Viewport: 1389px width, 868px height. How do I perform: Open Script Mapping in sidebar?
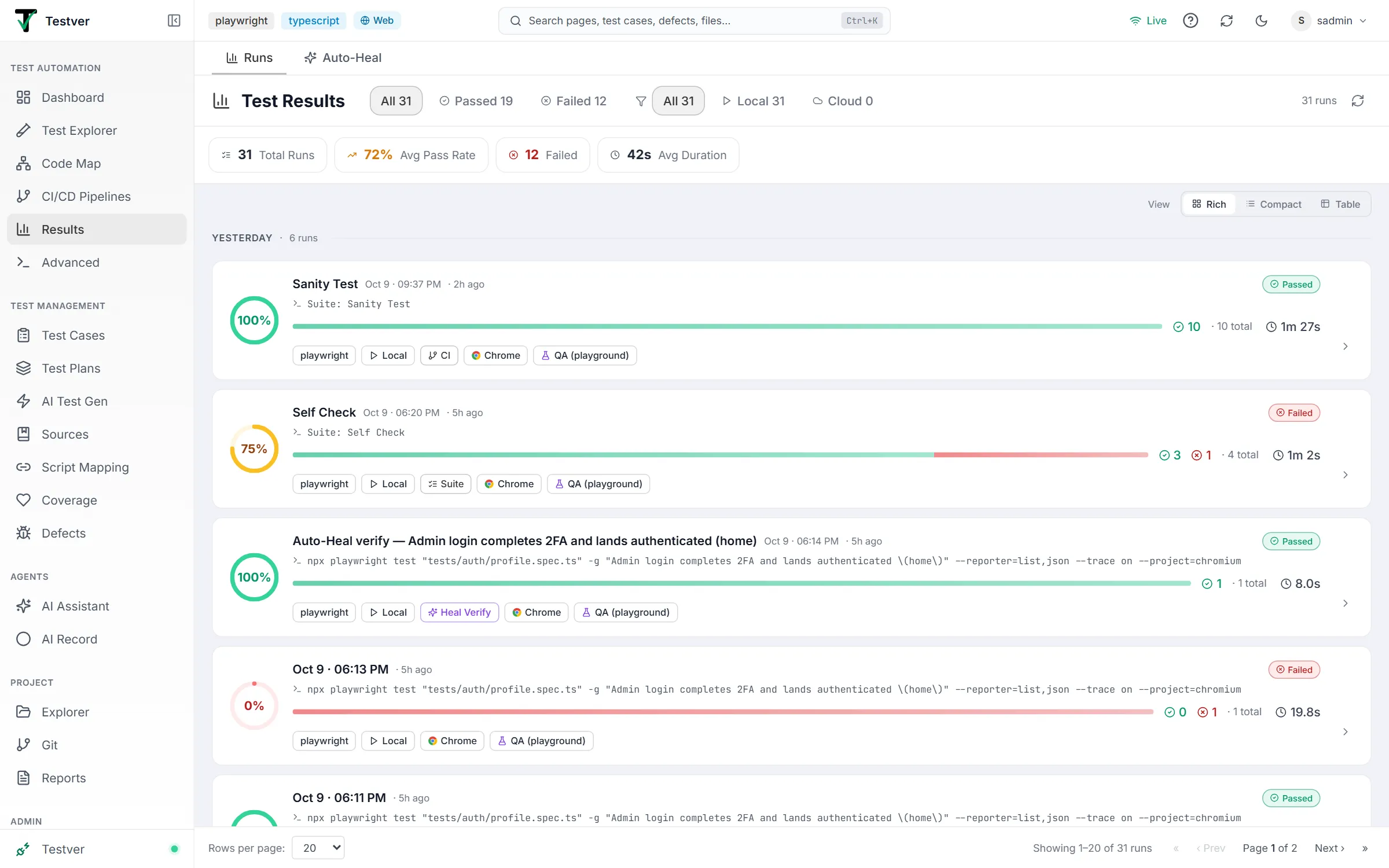click(x=97, y=467)
